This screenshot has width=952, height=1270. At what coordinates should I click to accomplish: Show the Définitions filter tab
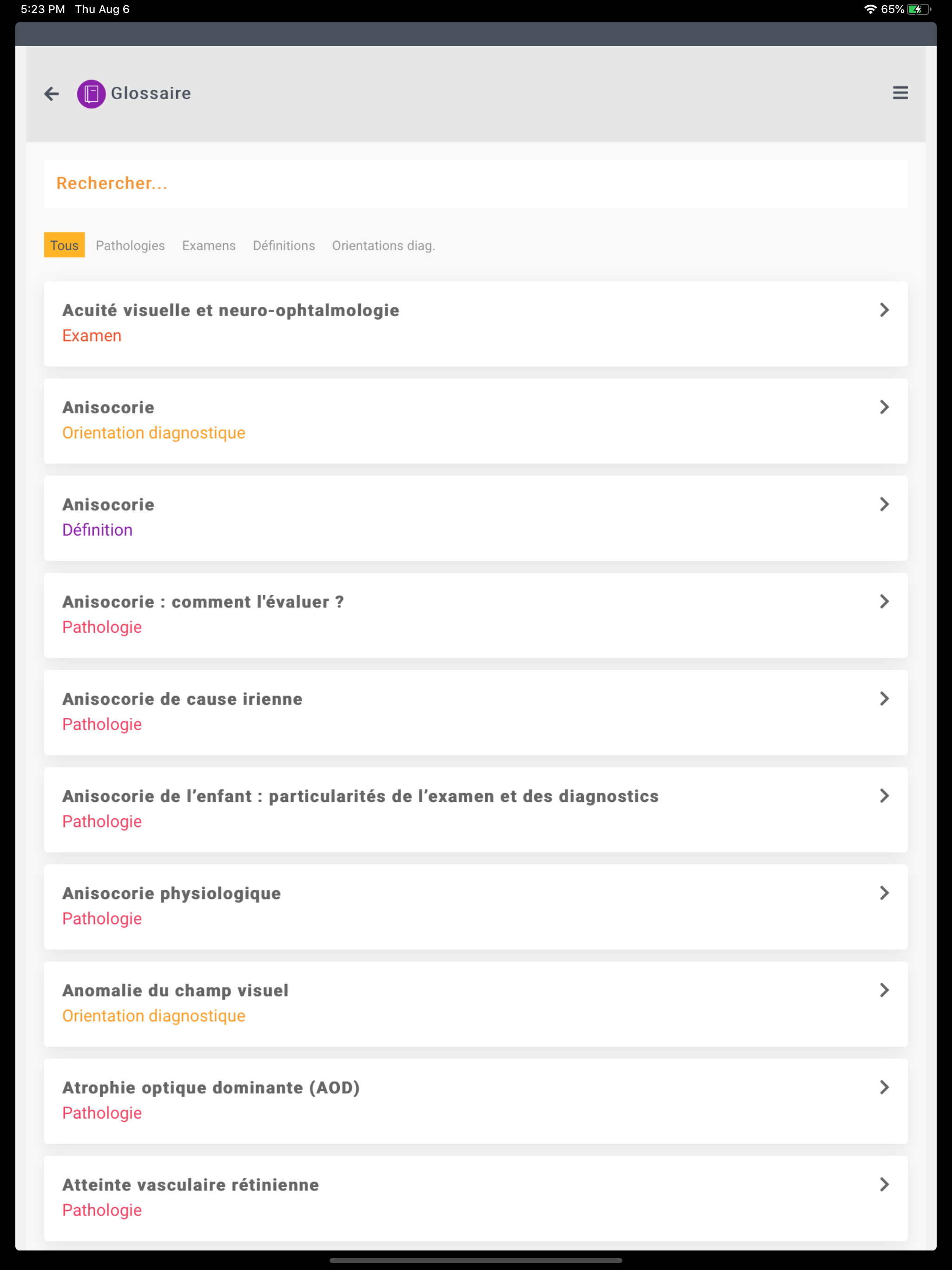(284, 246)
